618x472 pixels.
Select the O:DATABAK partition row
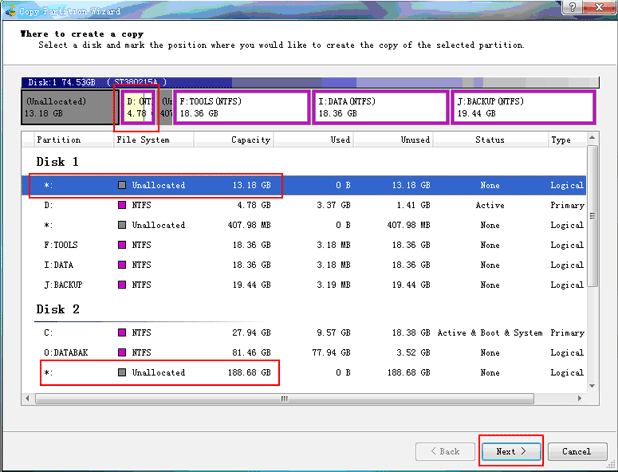click(x=304, y=353)
